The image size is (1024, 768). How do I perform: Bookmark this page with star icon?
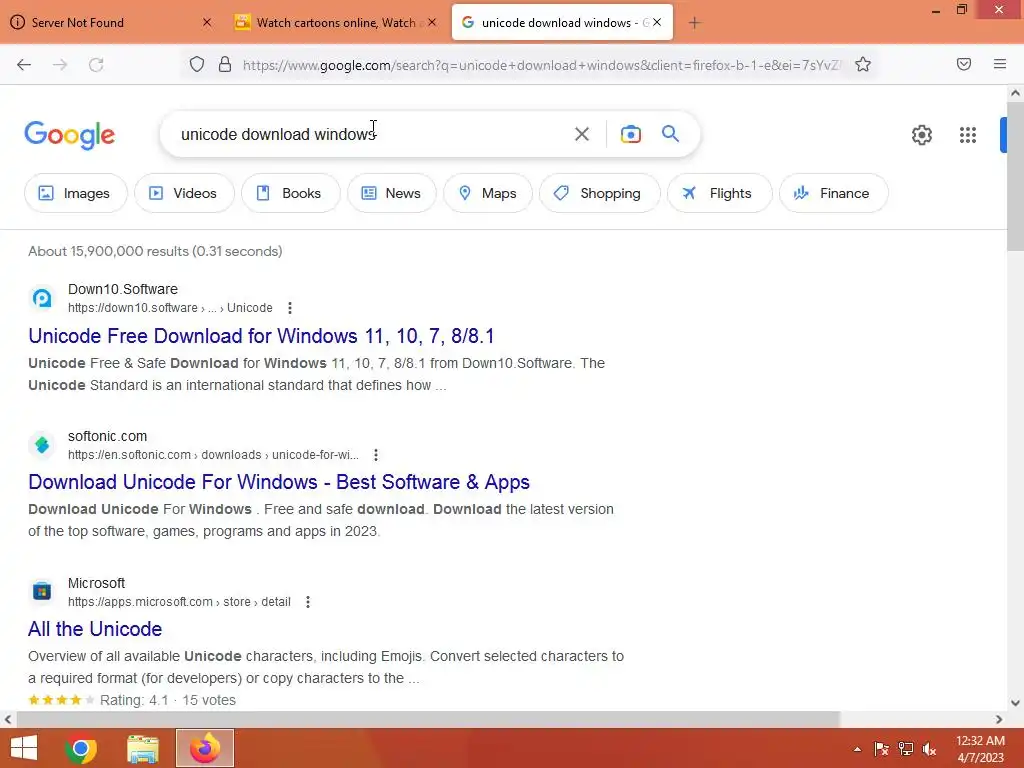pos(863,64)
